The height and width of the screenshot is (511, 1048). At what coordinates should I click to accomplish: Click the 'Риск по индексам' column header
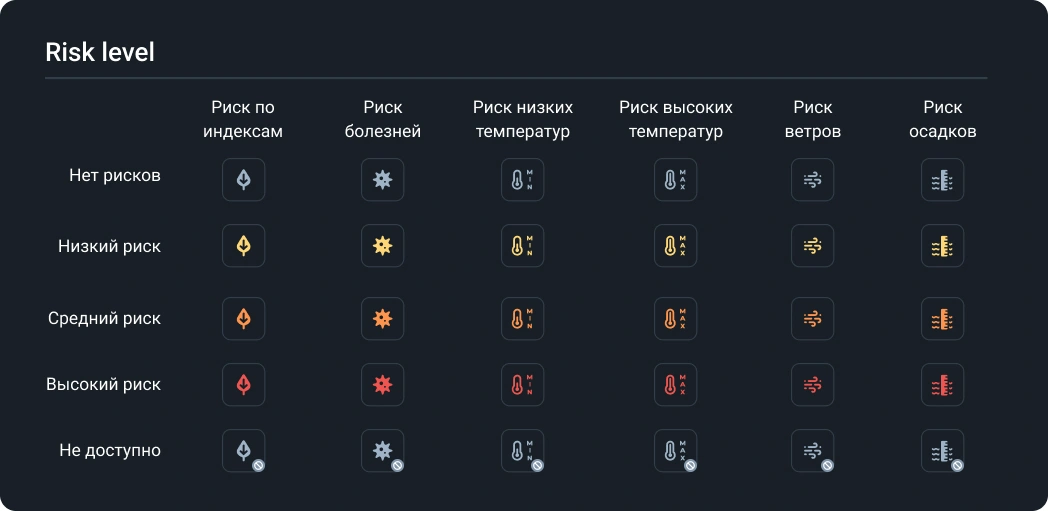click(x=243, y=119)
